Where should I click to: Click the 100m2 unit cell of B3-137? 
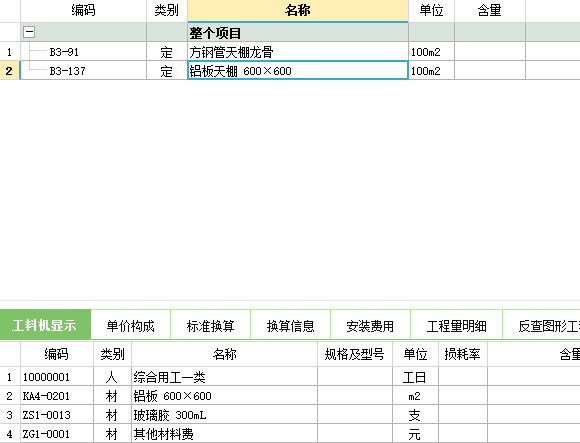(431, 71)
